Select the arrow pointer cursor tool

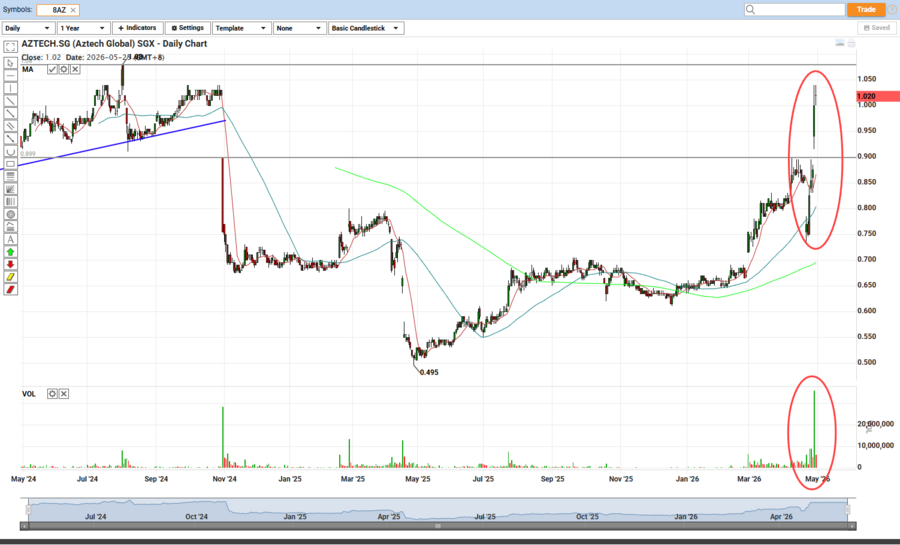(x=10, y=62)
